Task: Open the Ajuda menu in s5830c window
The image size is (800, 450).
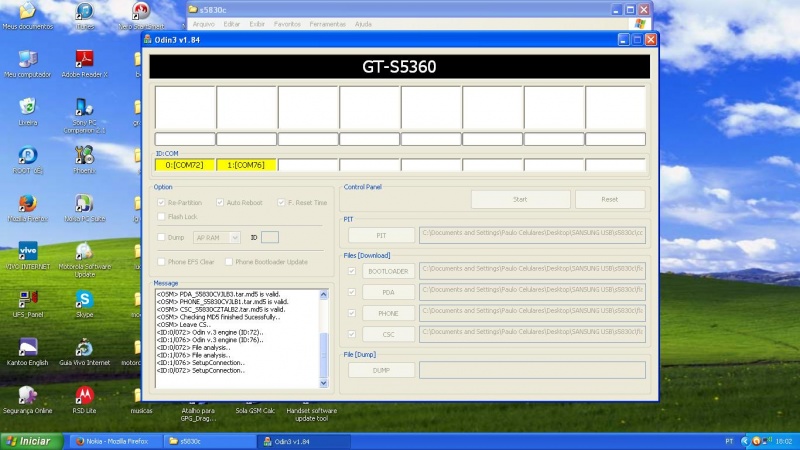Action: tap(363, 24)
